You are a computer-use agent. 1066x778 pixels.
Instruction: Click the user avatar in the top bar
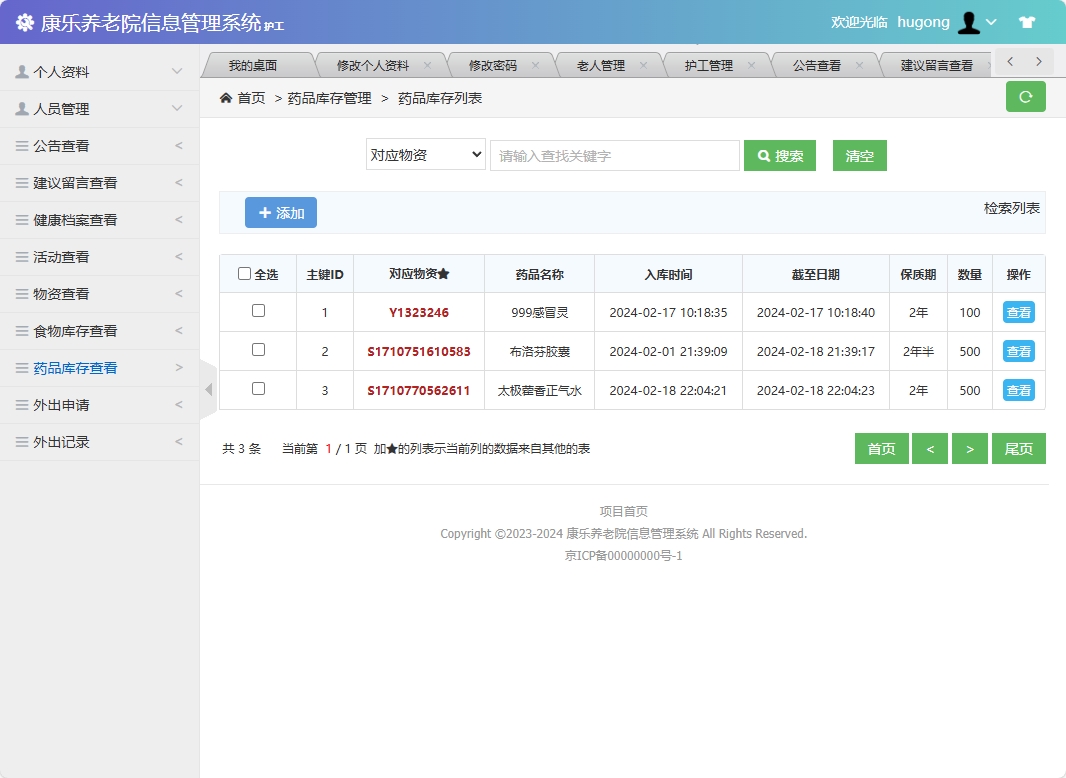[x=969, y=21]
